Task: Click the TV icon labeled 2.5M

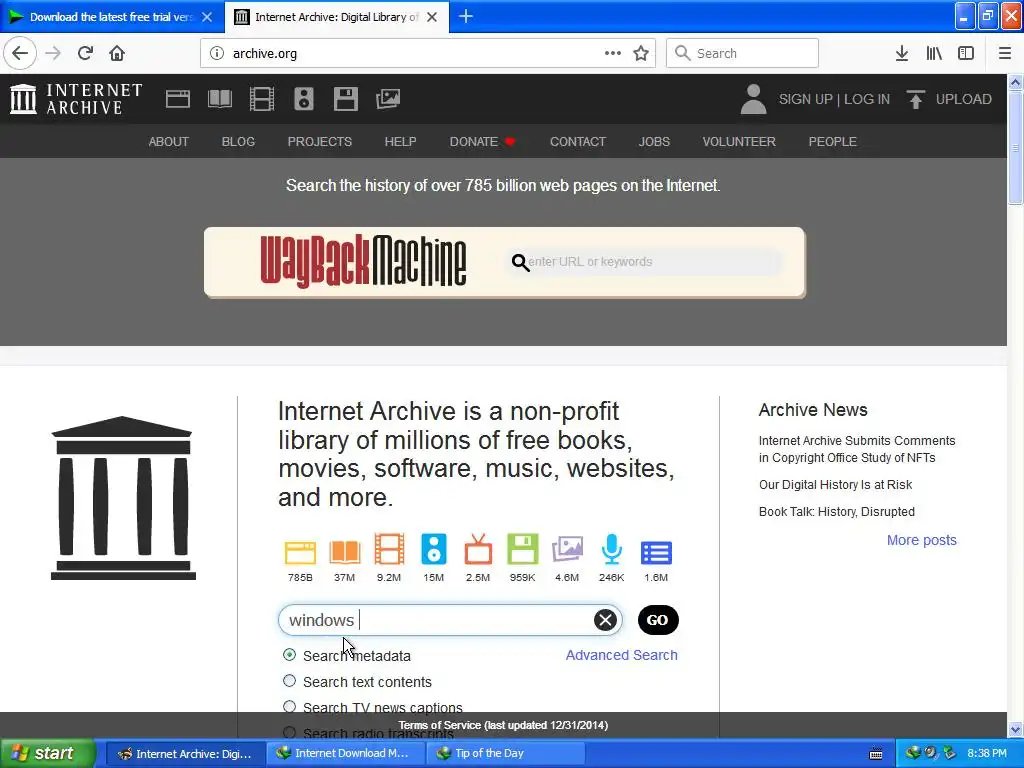Action: click(478, 549)
